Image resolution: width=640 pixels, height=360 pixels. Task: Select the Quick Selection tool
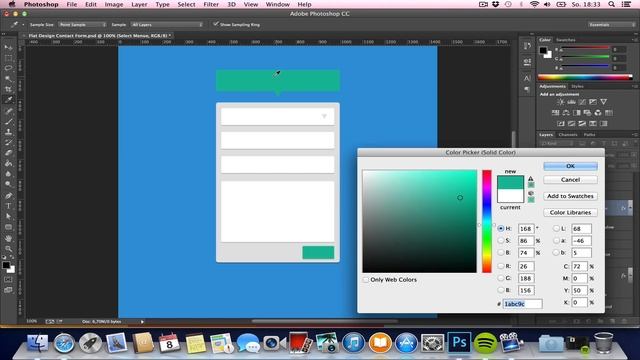[8, 79]
